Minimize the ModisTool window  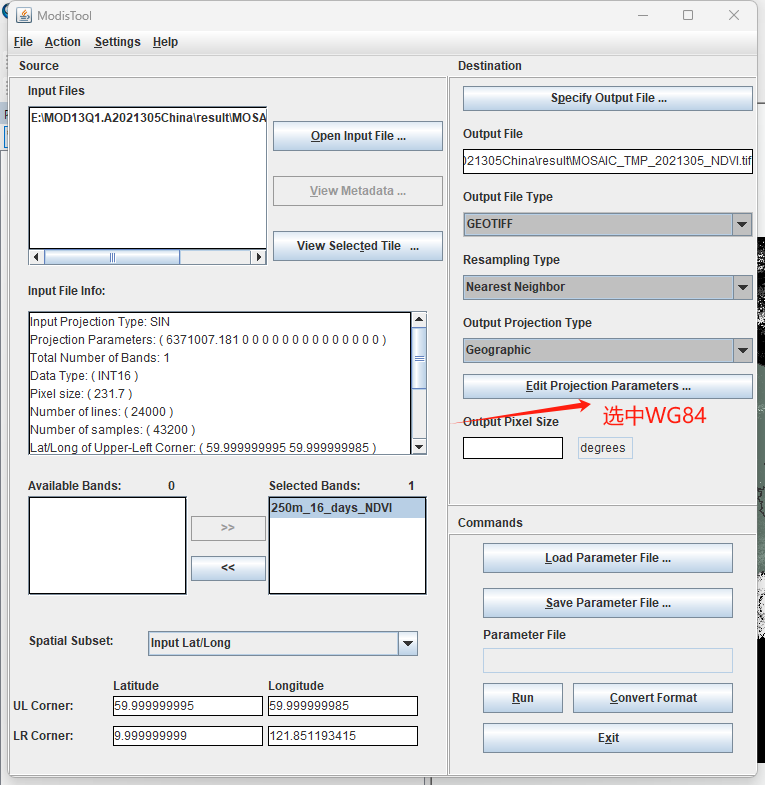[x=643, y=16]
